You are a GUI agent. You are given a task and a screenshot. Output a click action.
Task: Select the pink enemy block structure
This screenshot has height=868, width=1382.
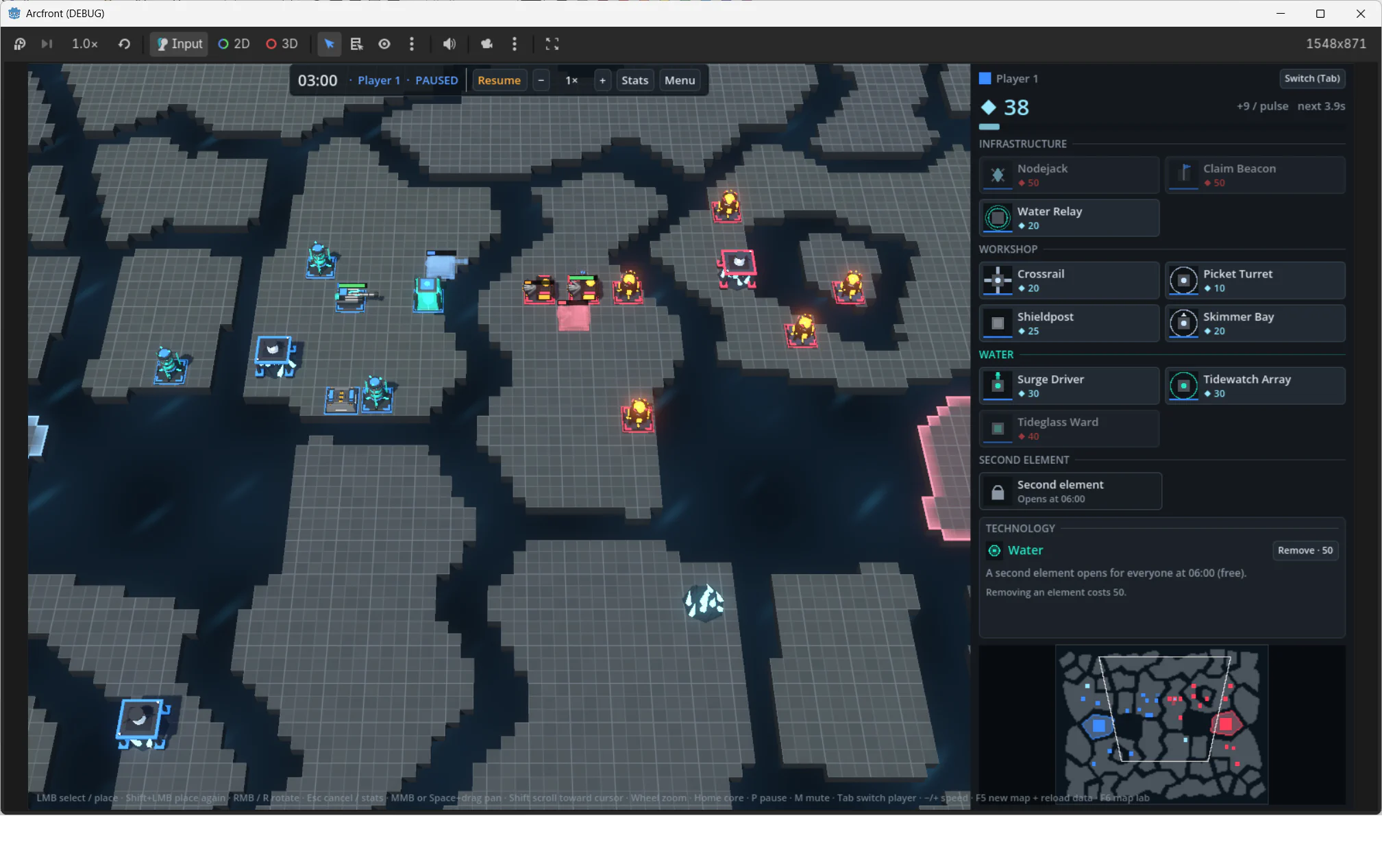[x=574, y=318]
